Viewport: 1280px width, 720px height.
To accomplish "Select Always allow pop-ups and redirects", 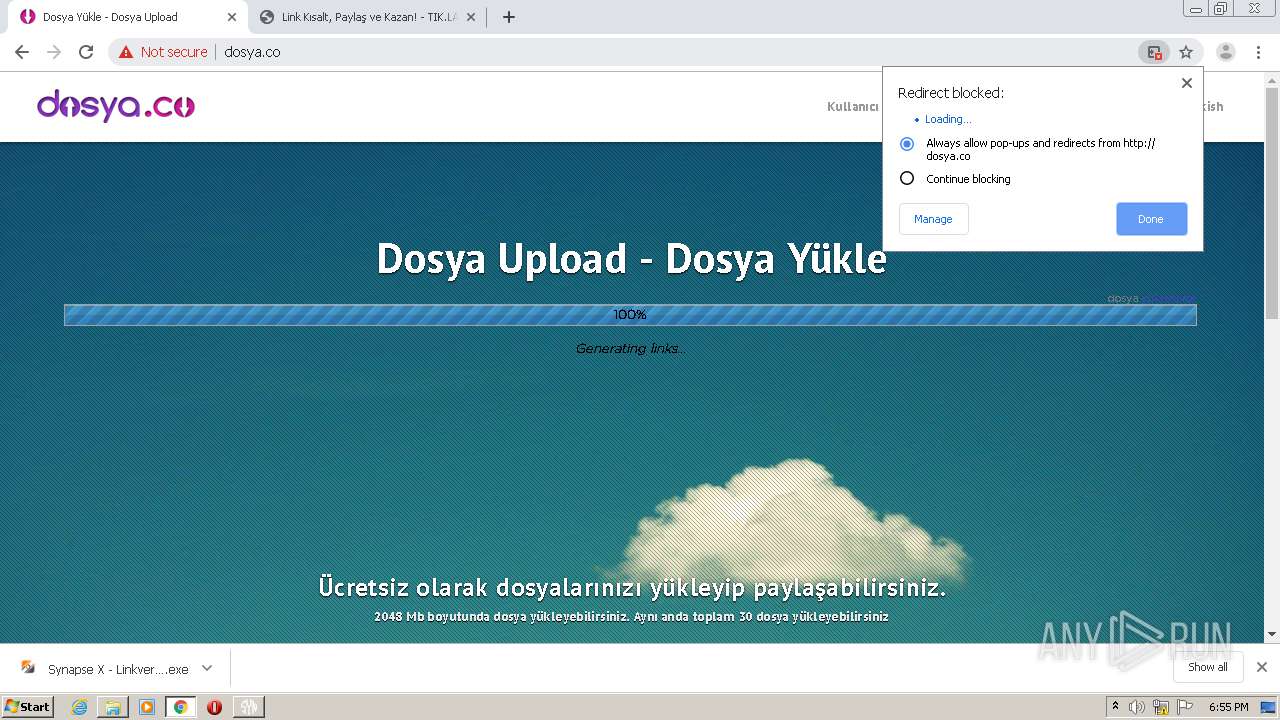I will click(x=907, y=144).
